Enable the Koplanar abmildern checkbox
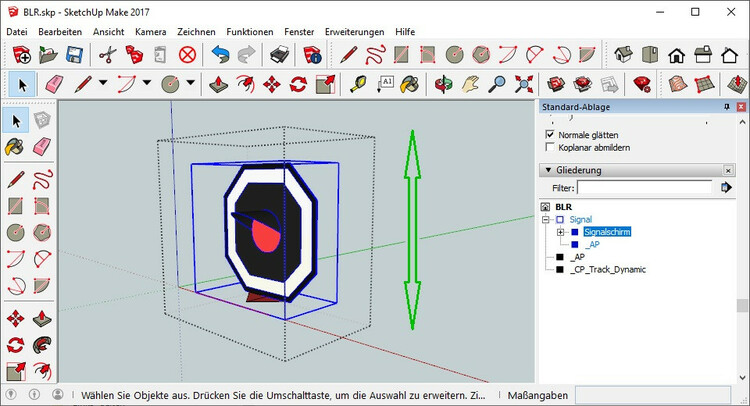Image resolution: width=750 pixels, height=406 pixels. pos(549,147)
